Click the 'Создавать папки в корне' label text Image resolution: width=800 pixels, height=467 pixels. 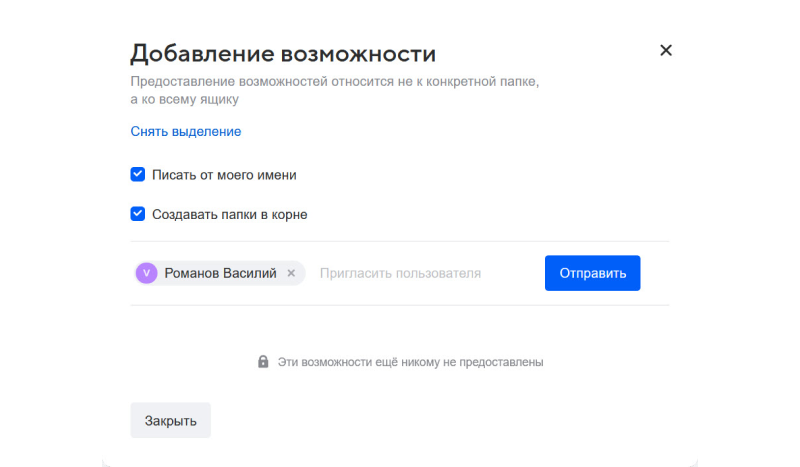click(x=230, y=214)
